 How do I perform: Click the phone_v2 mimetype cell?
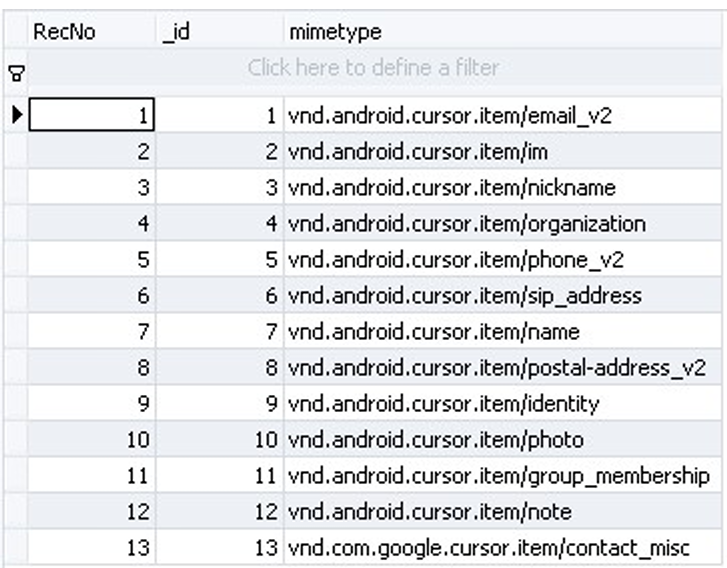[455, 260]
